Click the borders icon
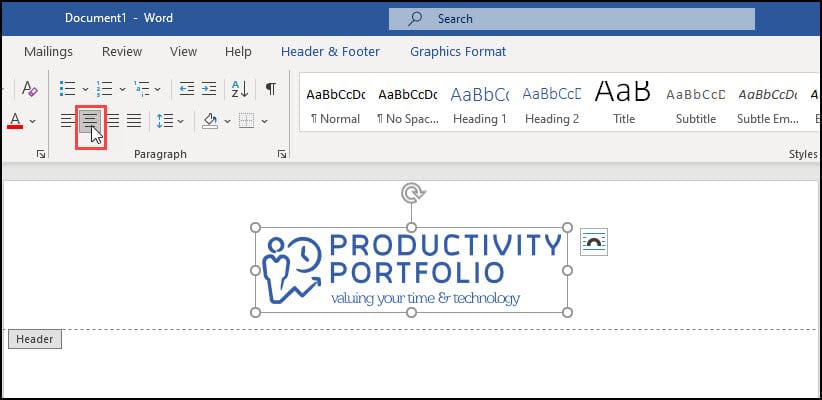Viewport: 822px width, 400px height. (246, 121)
